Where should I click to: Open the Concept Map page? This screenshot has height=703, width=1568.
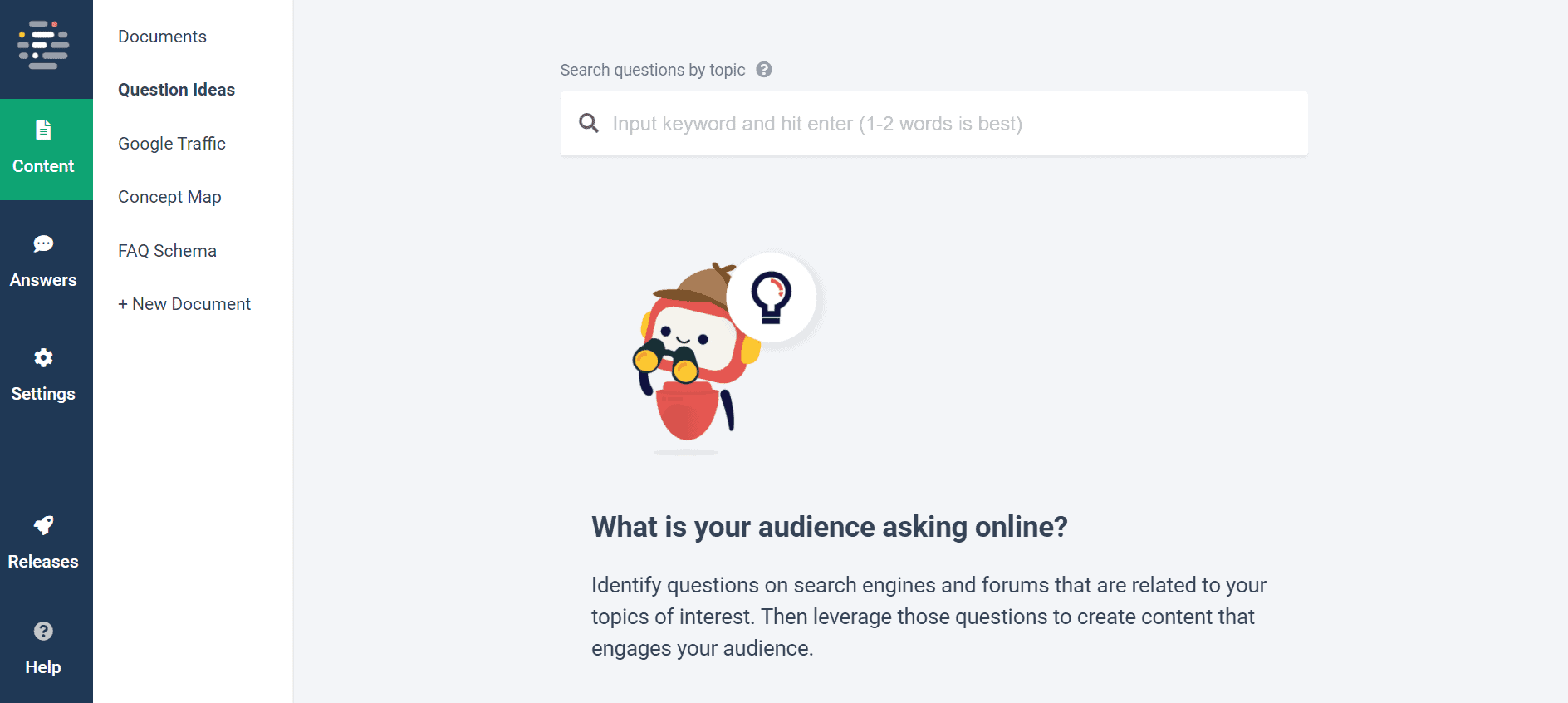[x=169, y=197]
